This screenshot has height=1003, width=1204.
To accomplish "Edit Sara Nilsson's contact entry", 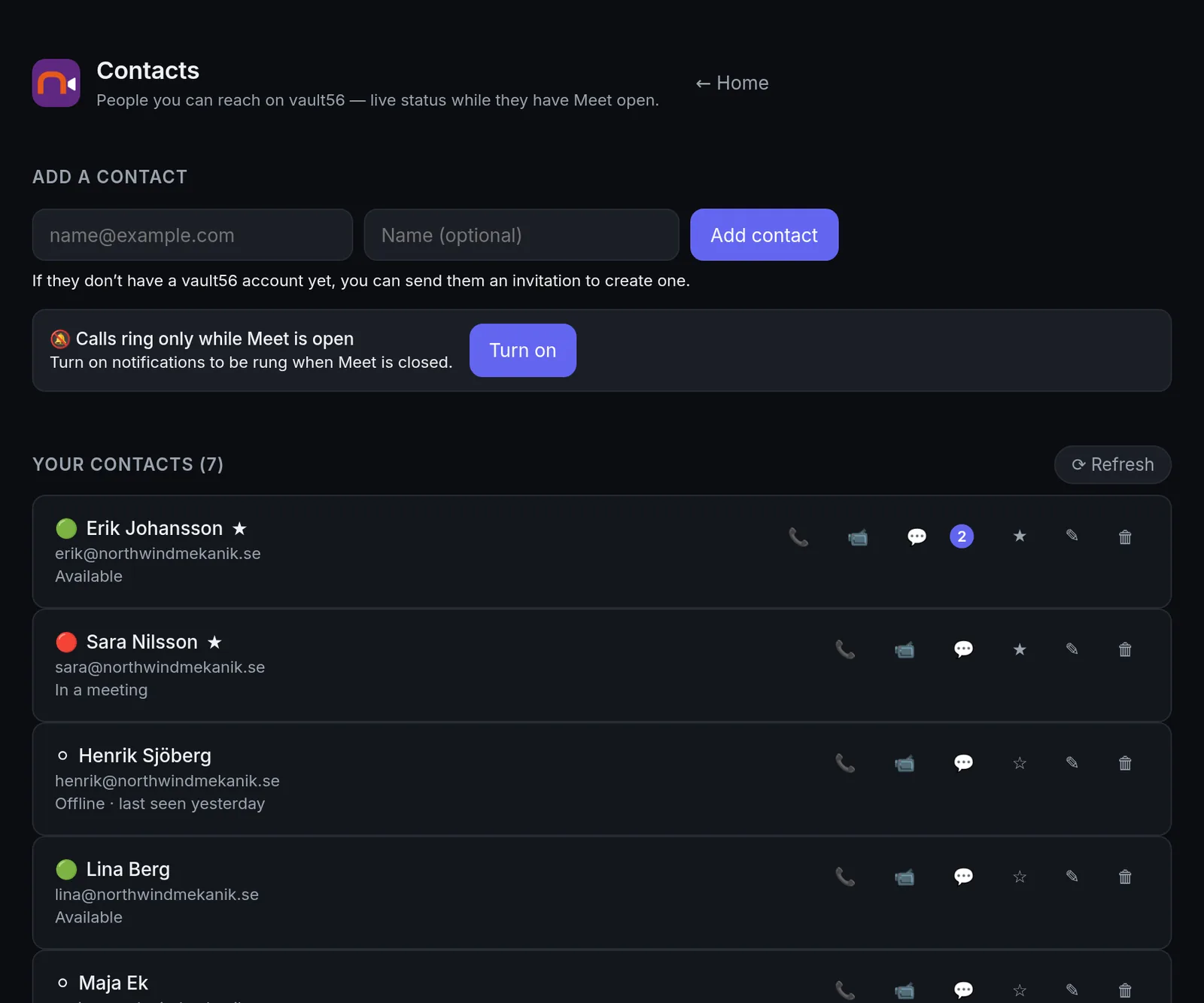I will tap(1072, 649).
